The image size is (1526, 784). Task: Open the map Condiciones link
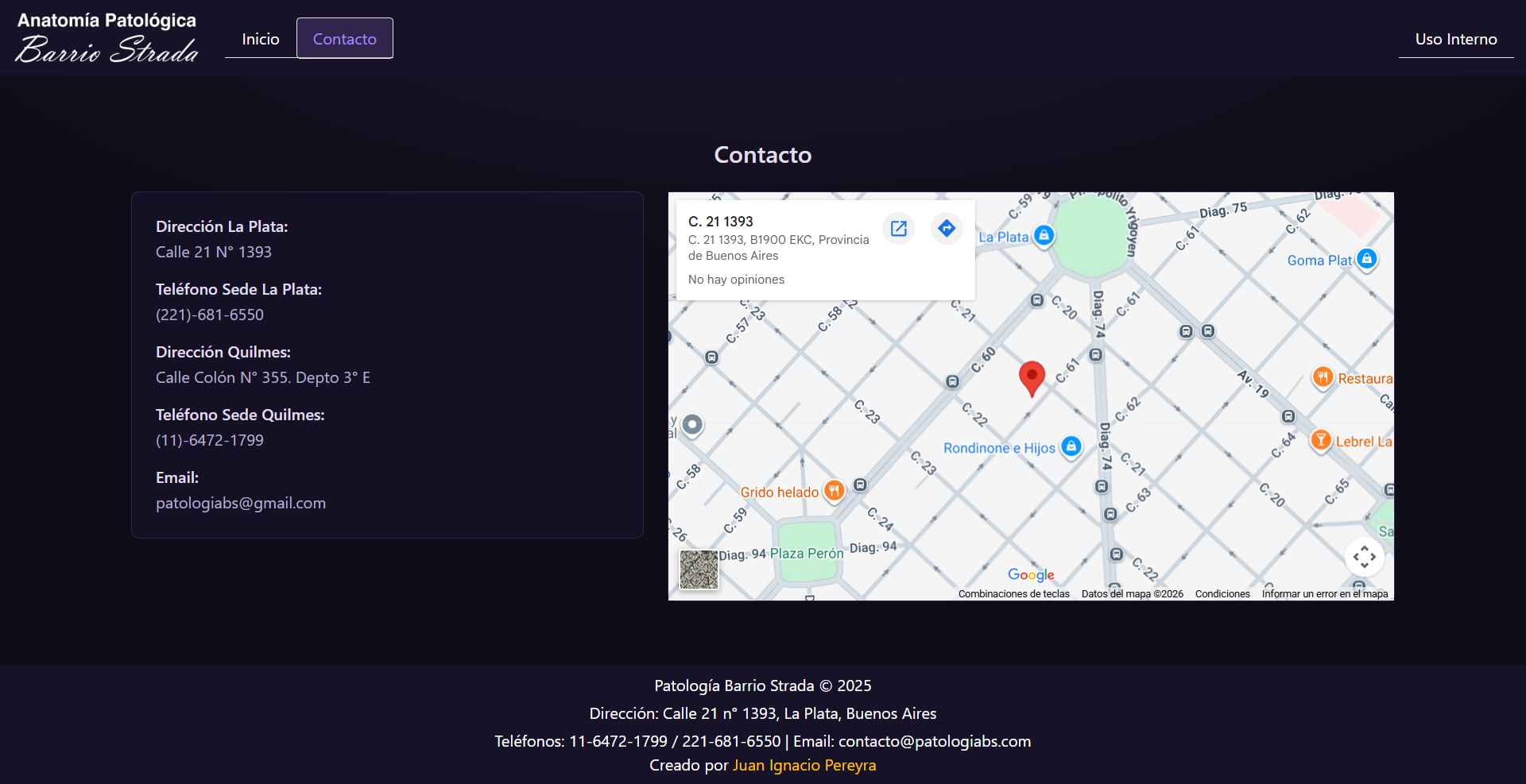[1222, 594]
